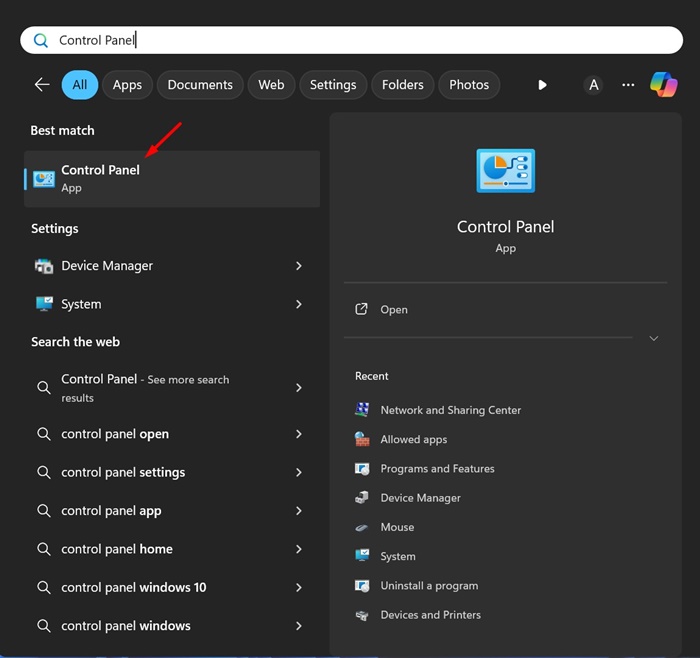The image size is (700, 658).
Task: Click Open in the details pane
Action: pyautogui.click(x=394, y=310)
